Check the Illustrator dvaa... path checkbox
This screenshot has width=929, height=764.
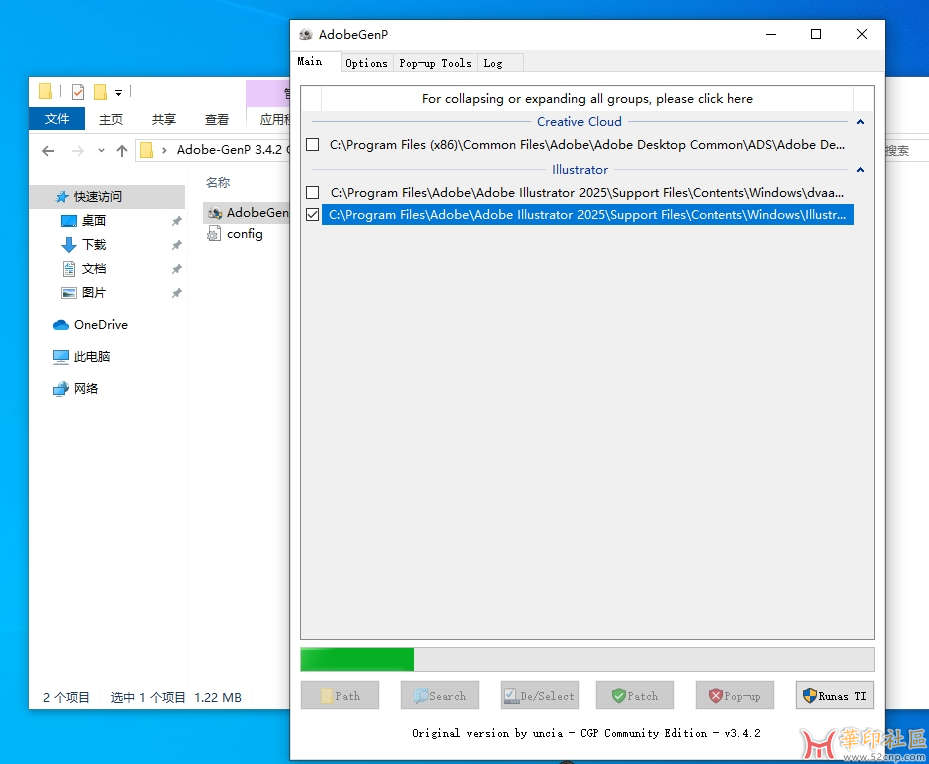point(313,192)
